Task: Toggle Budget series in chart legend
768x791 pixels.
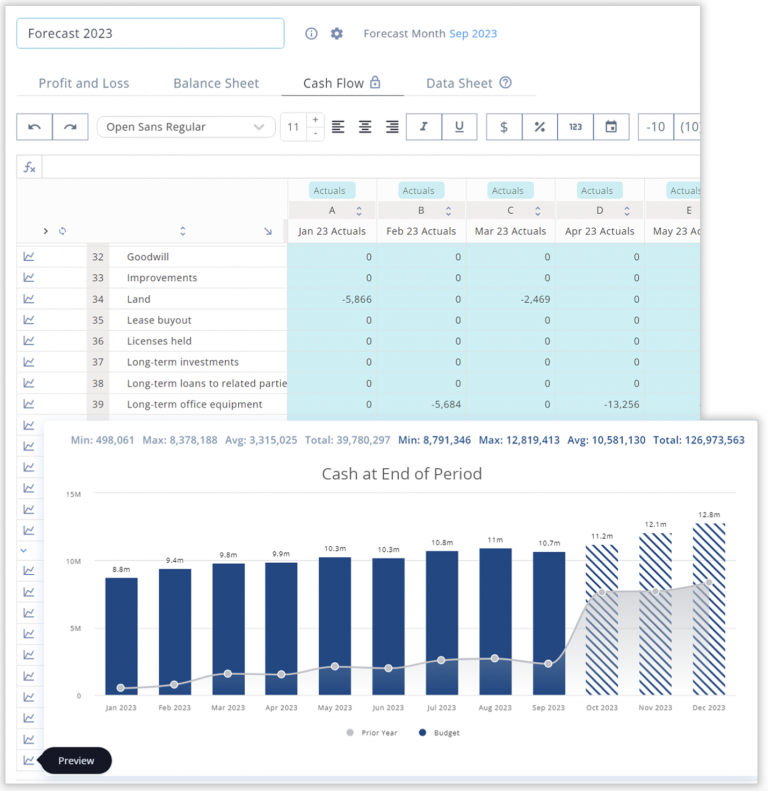Action: pos(438,733)
